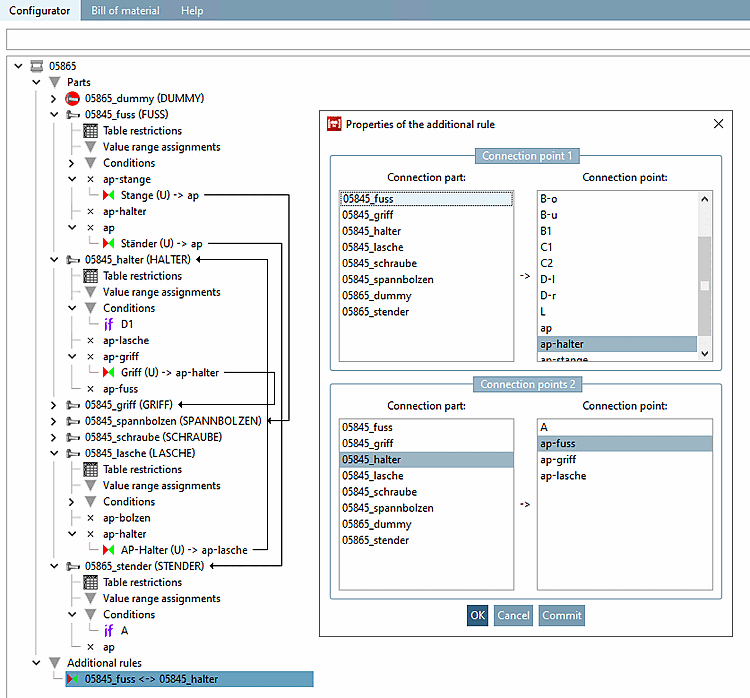This screenshot has height=698, width=750.
Task: Select 05845_spannbolzen in Connection point 1 parts
Action: [x=389, y=279]
